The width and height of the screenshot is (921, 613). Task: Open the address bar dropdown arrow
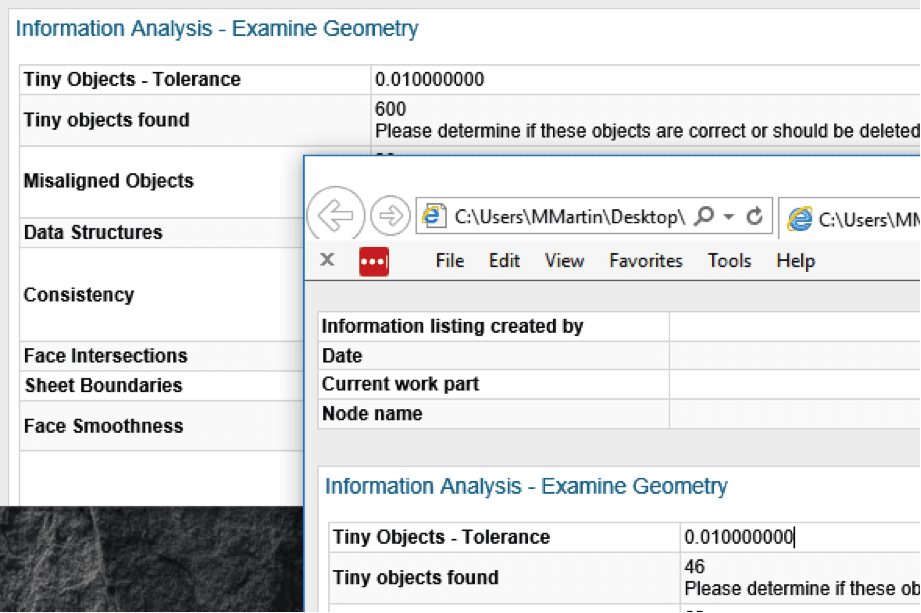click(728, 217)
